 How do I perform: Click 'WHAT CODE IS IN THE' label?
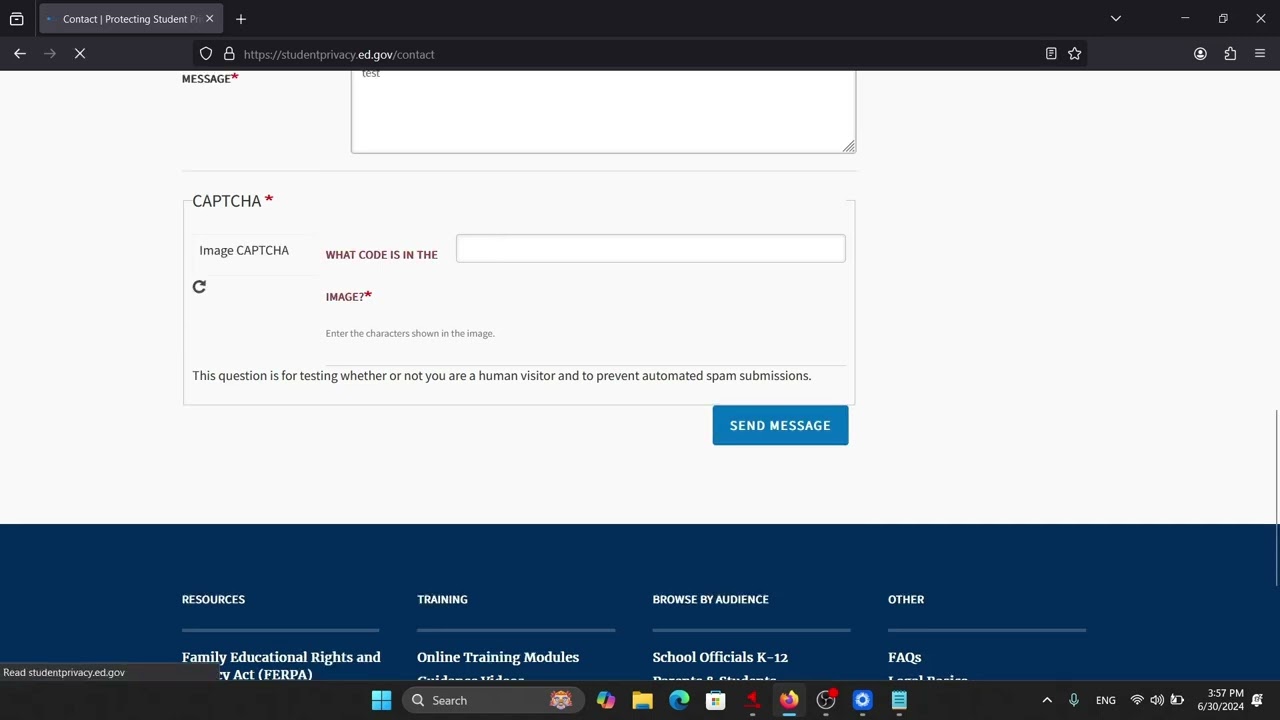pyautogui.click(x=381, y=255)
